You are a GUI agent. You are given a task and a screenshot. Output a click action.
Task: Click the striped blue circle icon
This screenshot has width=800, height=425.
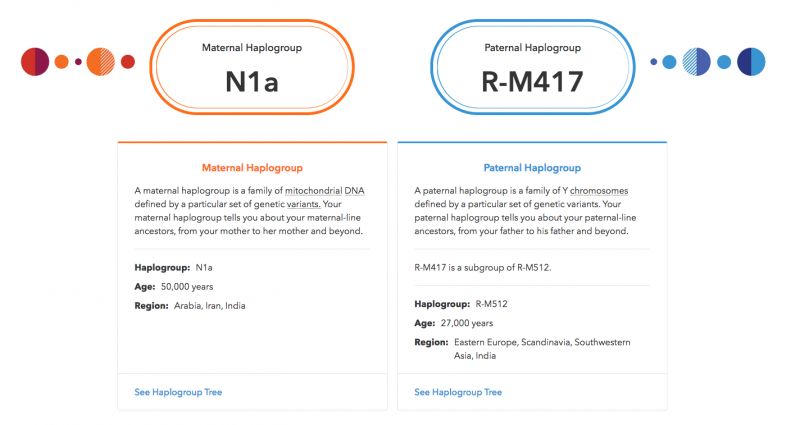(x=696, y=62)
